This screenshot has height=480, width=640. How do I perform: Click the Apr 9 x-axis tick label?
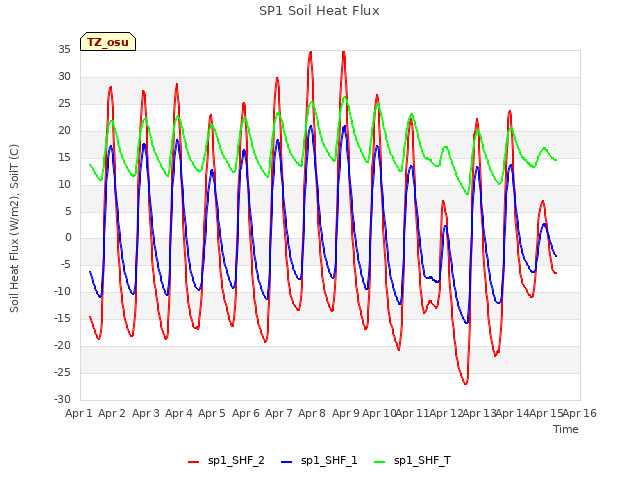click(346, 413)
